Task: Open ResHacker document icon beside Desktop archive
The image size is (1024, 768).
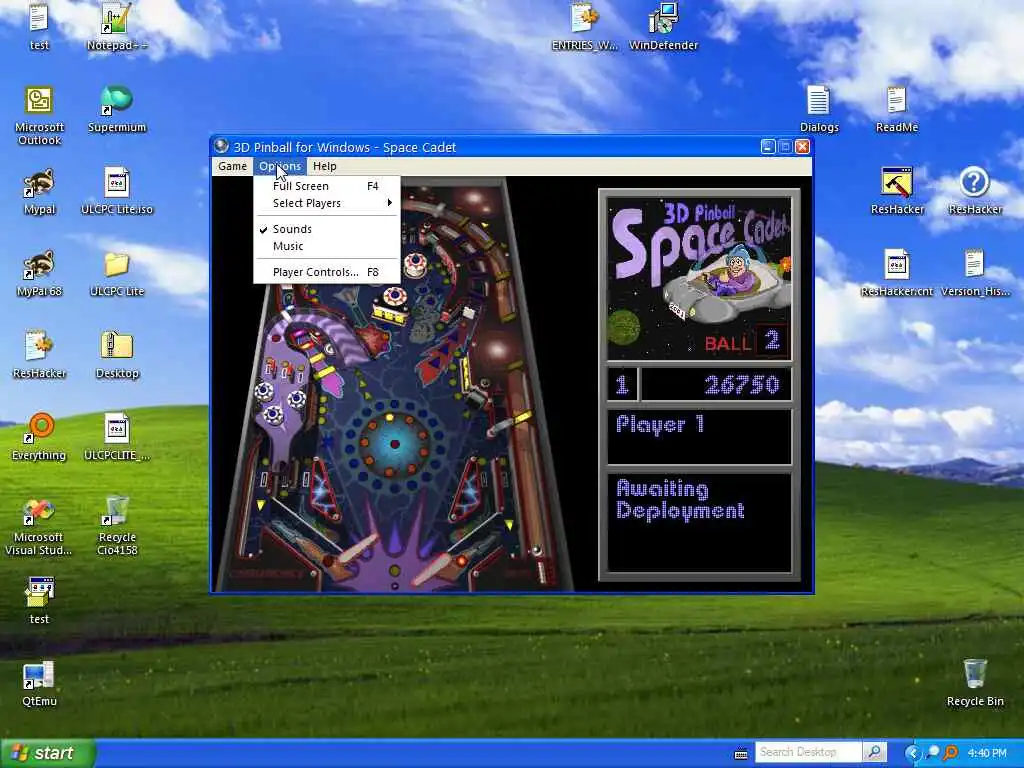Action: (39, 355)
